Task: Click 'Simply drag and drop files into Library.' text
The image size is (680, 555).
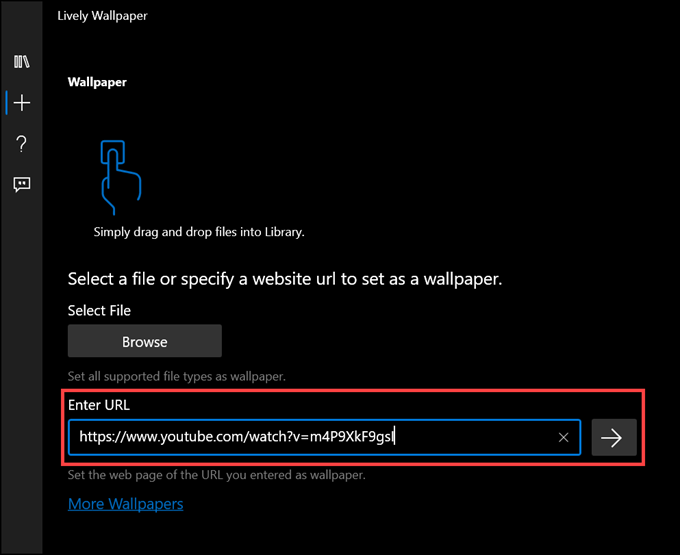Action: [x=199, y=232]
